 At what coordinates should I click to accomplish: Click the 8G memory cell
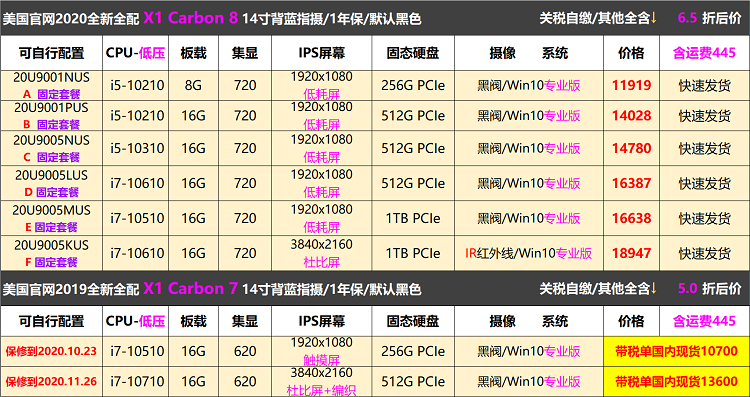(193, 86)
